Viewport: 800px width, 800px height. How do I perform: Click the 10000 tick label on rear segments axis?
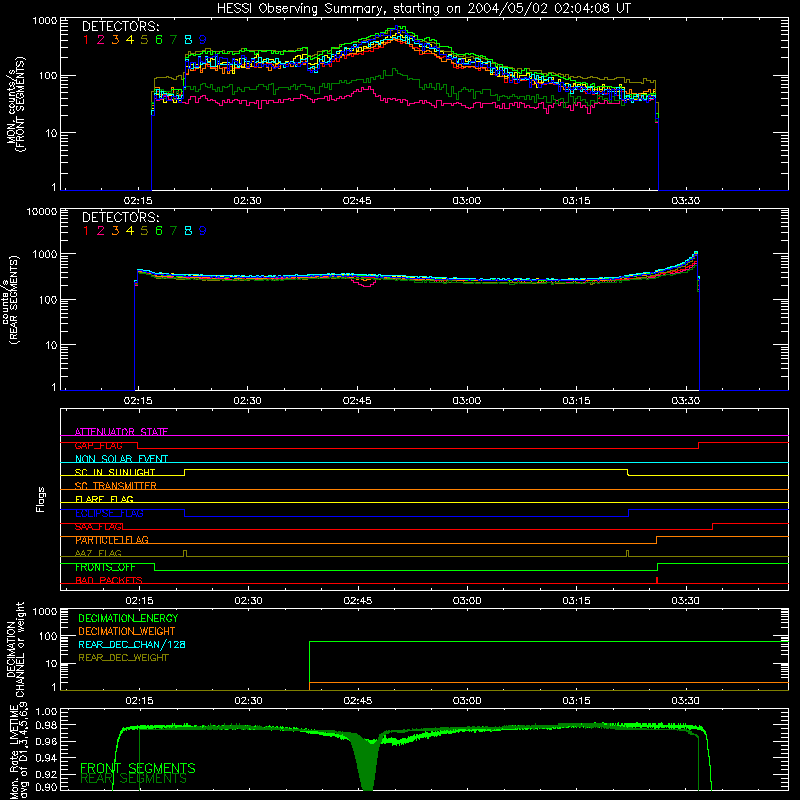(x=42, y=212)
